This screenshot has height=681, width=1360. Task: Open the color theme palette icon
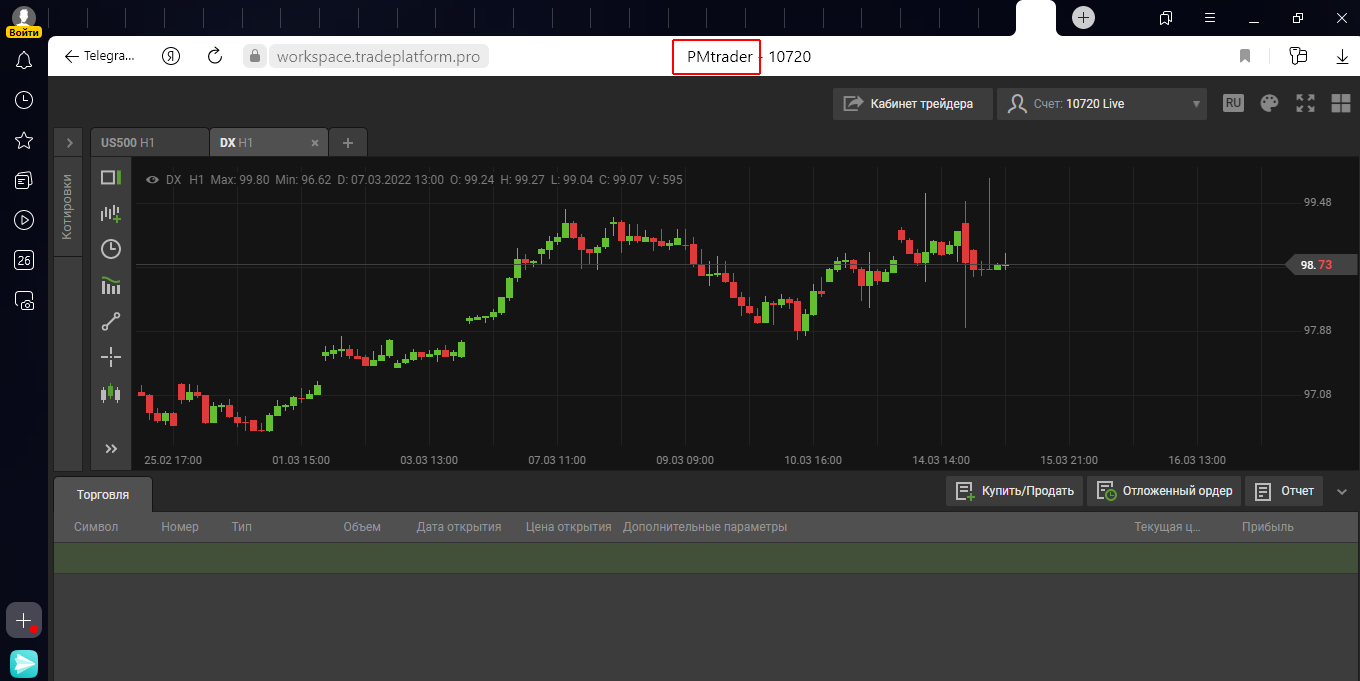tap(1269, 103)
